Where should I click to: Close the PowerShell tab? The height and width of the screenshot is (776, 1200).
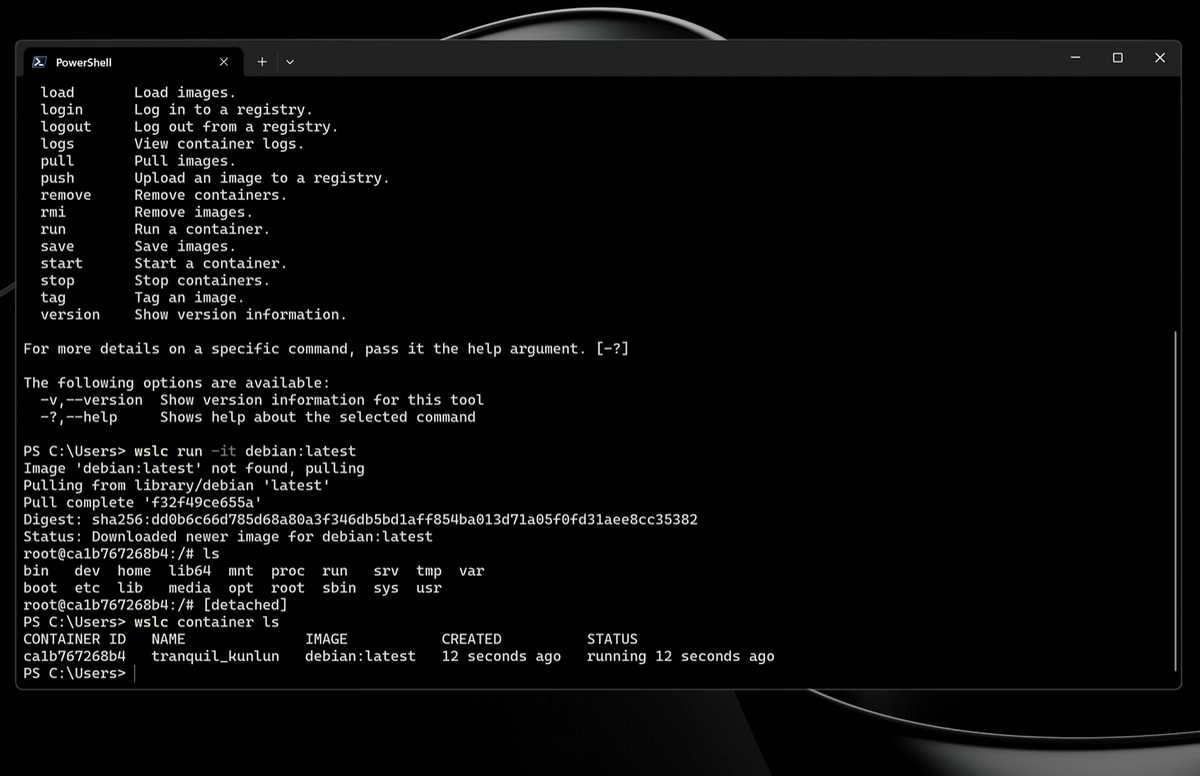pos(223,61)
